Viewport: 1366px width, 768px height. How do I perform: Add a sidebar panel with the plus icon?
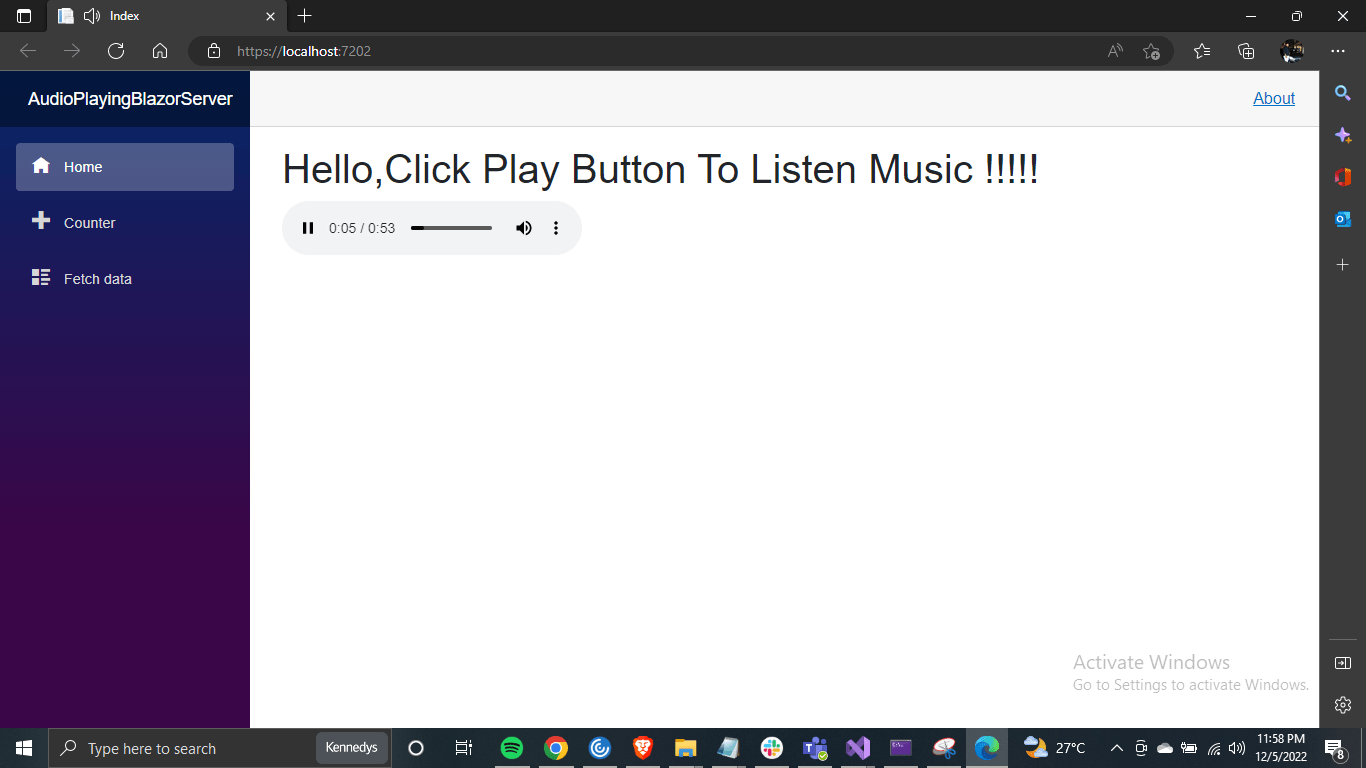pos(1342,264)
